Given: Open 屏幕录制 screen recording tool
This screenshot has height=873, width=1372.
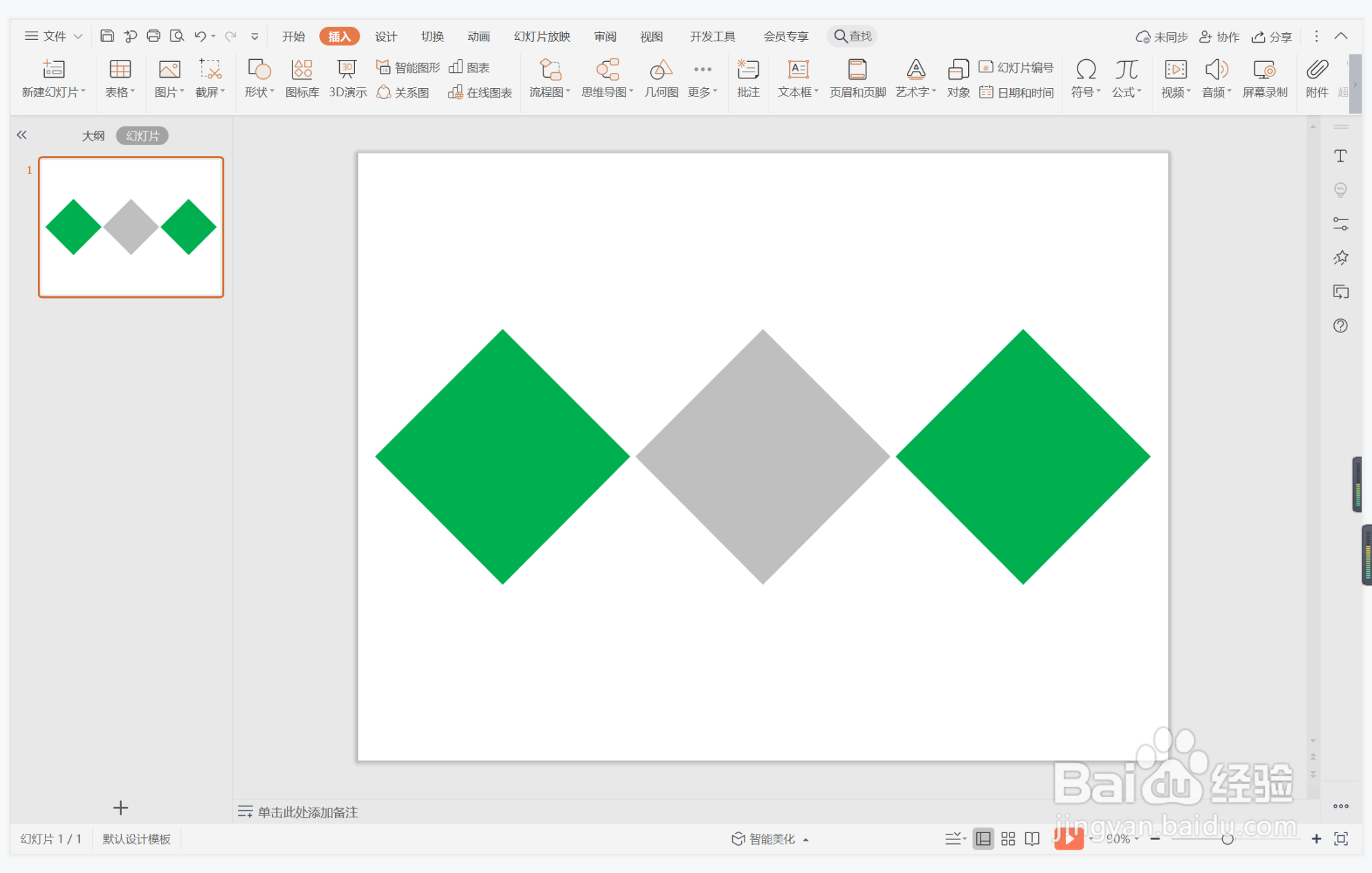Looking at the screenshot, I should click(x=1264, y=78).
